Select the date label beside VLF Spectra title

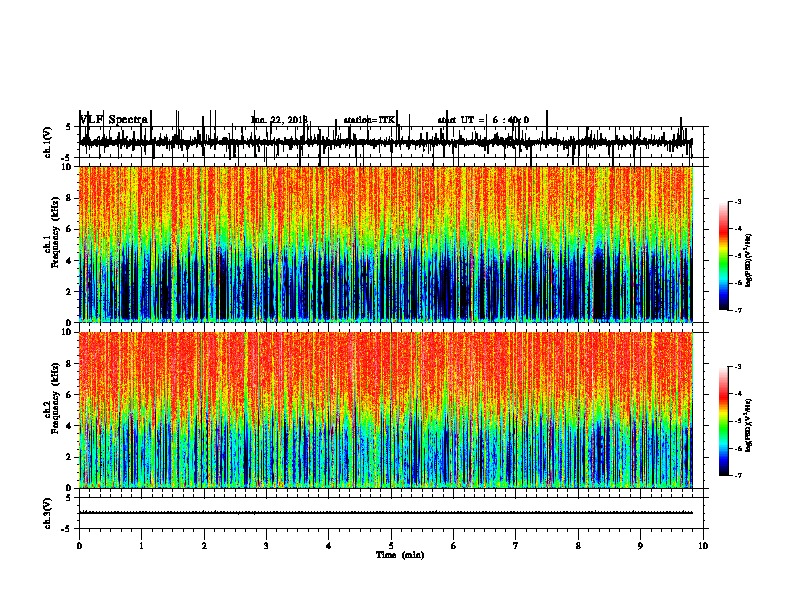click(x=279, y=120)
